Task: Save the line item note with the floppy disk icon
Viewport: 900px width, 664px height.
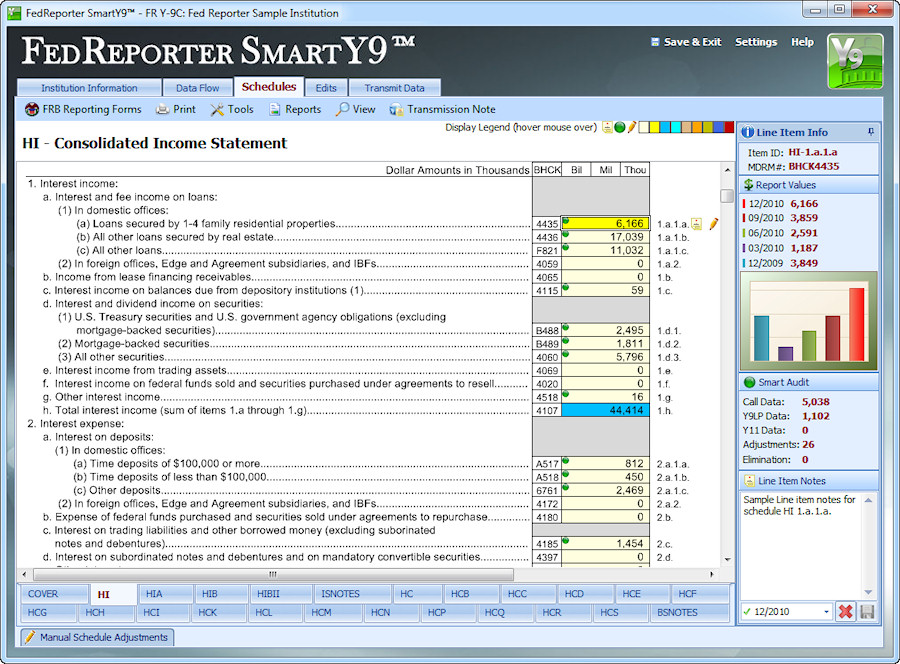Action: tap(867, 612)
